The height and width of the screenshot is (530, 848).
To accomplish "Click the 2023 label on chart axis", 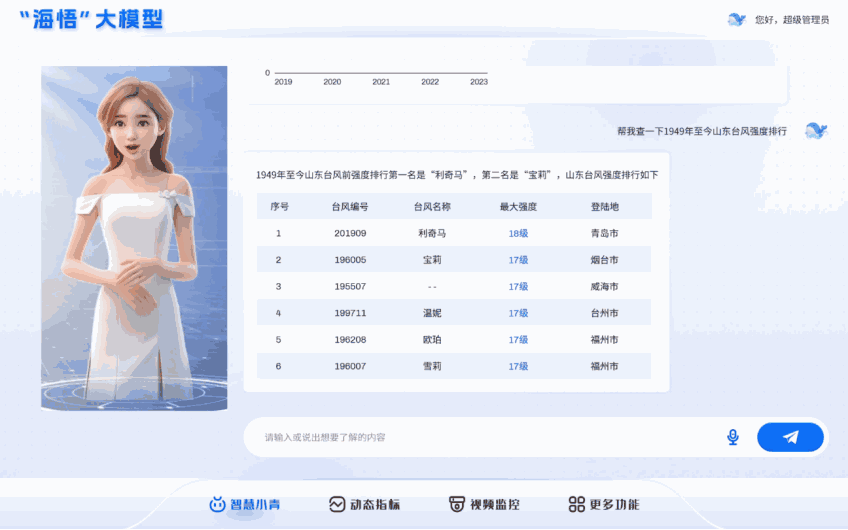I will [479, 82].
